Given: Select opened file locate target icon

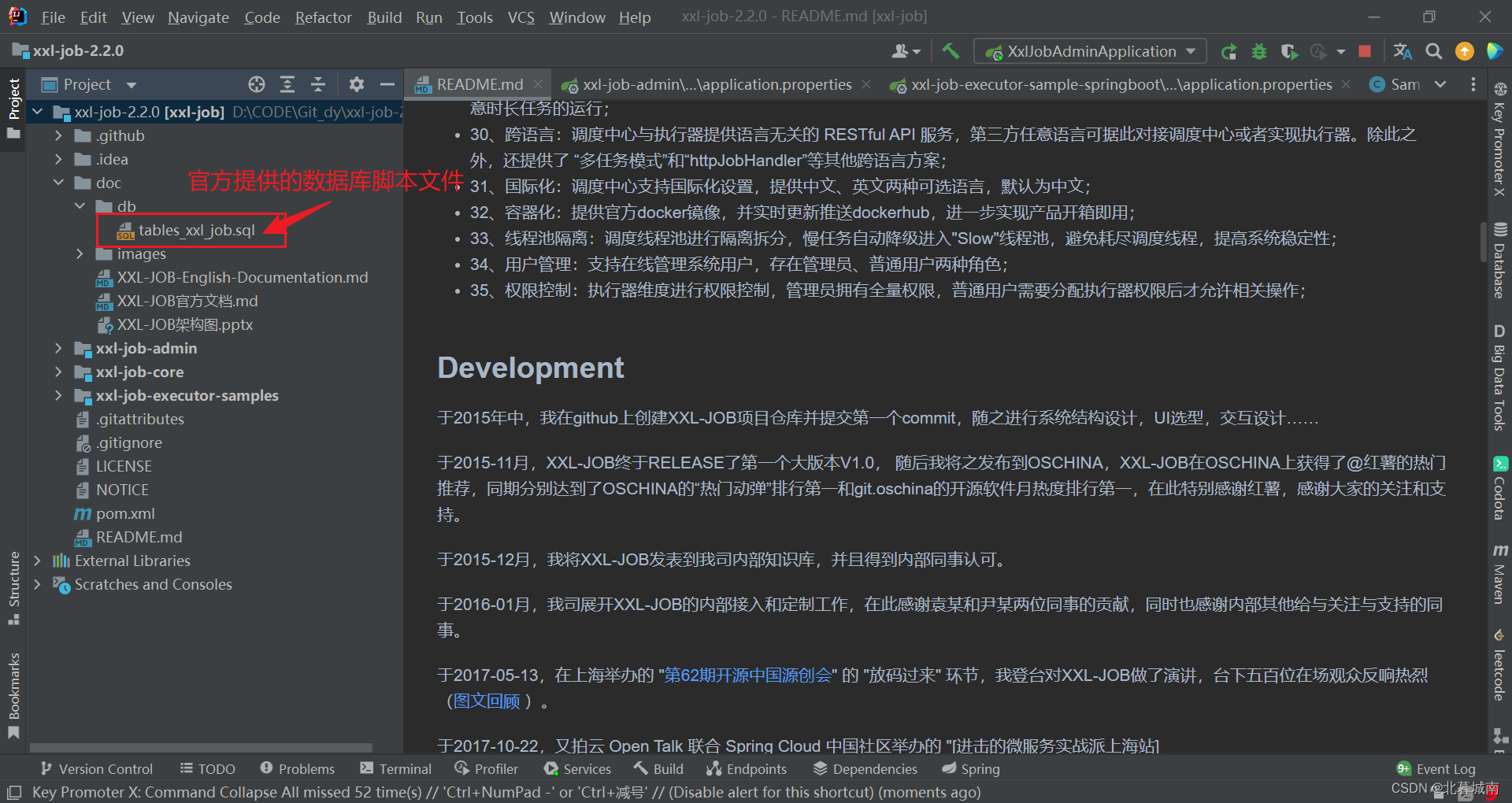Looking at the screenshot, I should click(x=257, y=84).
